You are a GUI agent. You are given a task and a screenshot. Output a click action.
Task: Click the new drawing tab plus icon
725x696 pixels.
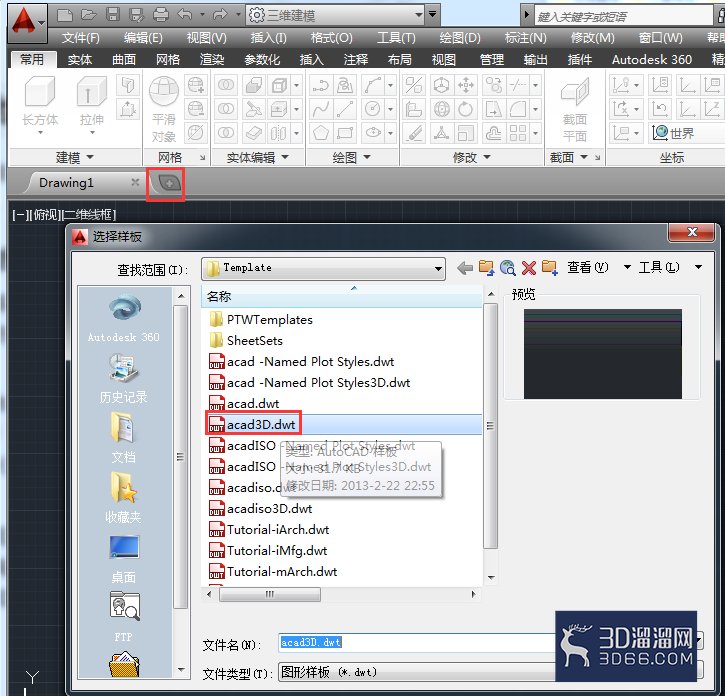click(166, 183)
